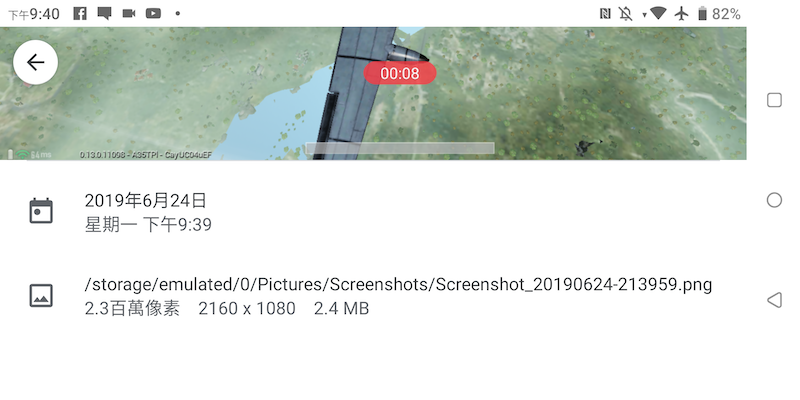800x400 pixels.
Task: Tap the NFC status bar icon
Action: tap(605, 14)
